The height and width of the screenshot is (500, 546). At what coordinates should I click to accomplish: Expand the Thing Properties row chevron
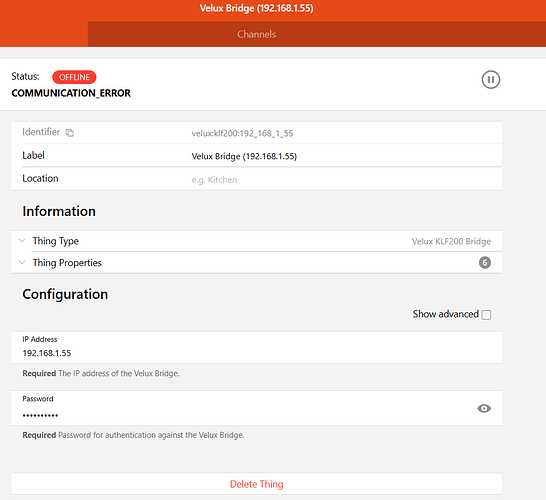22,262
